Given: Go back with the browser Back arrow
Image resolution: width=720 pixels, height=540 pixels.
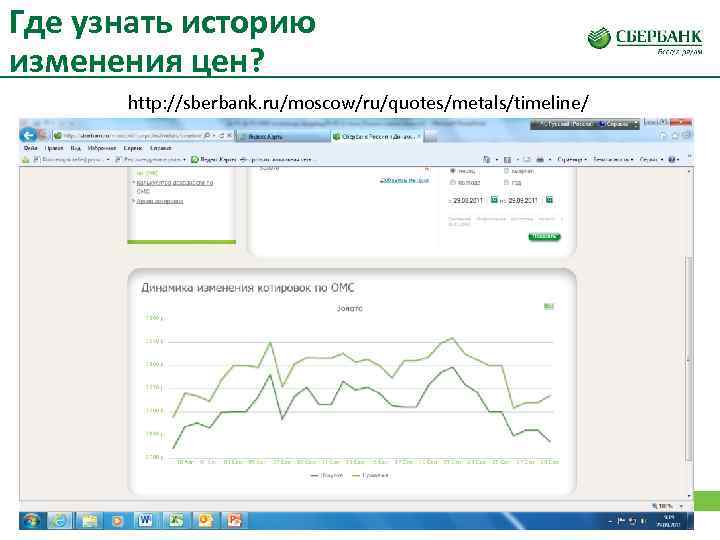Looking at the screenshot, I should (x=28, y=135).
